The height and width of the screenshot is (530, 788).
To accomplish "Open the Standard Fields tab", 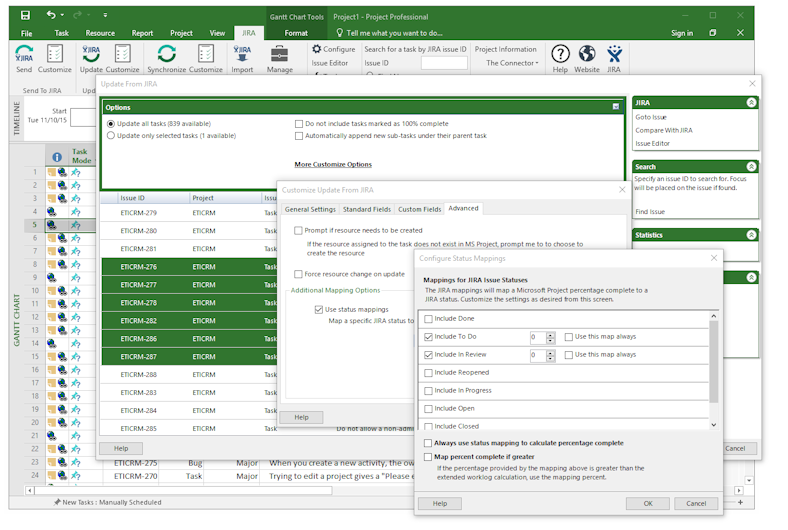I will pyautogui.click(x=366, y=209).
